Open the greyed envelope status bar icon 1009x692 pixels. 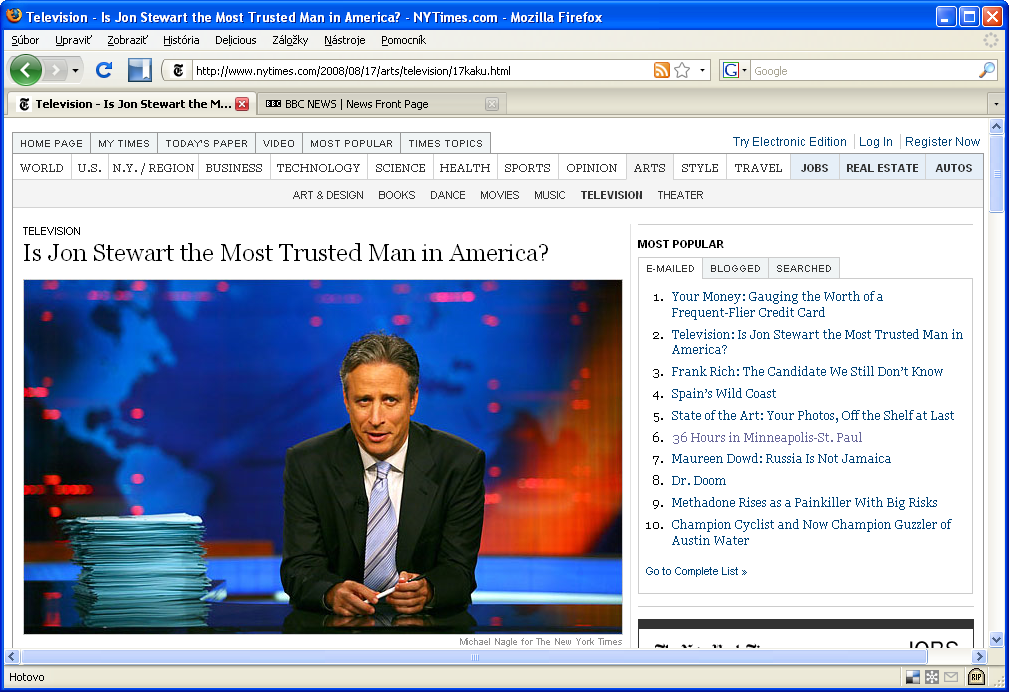pyautogui.click(x=951, y=677)
